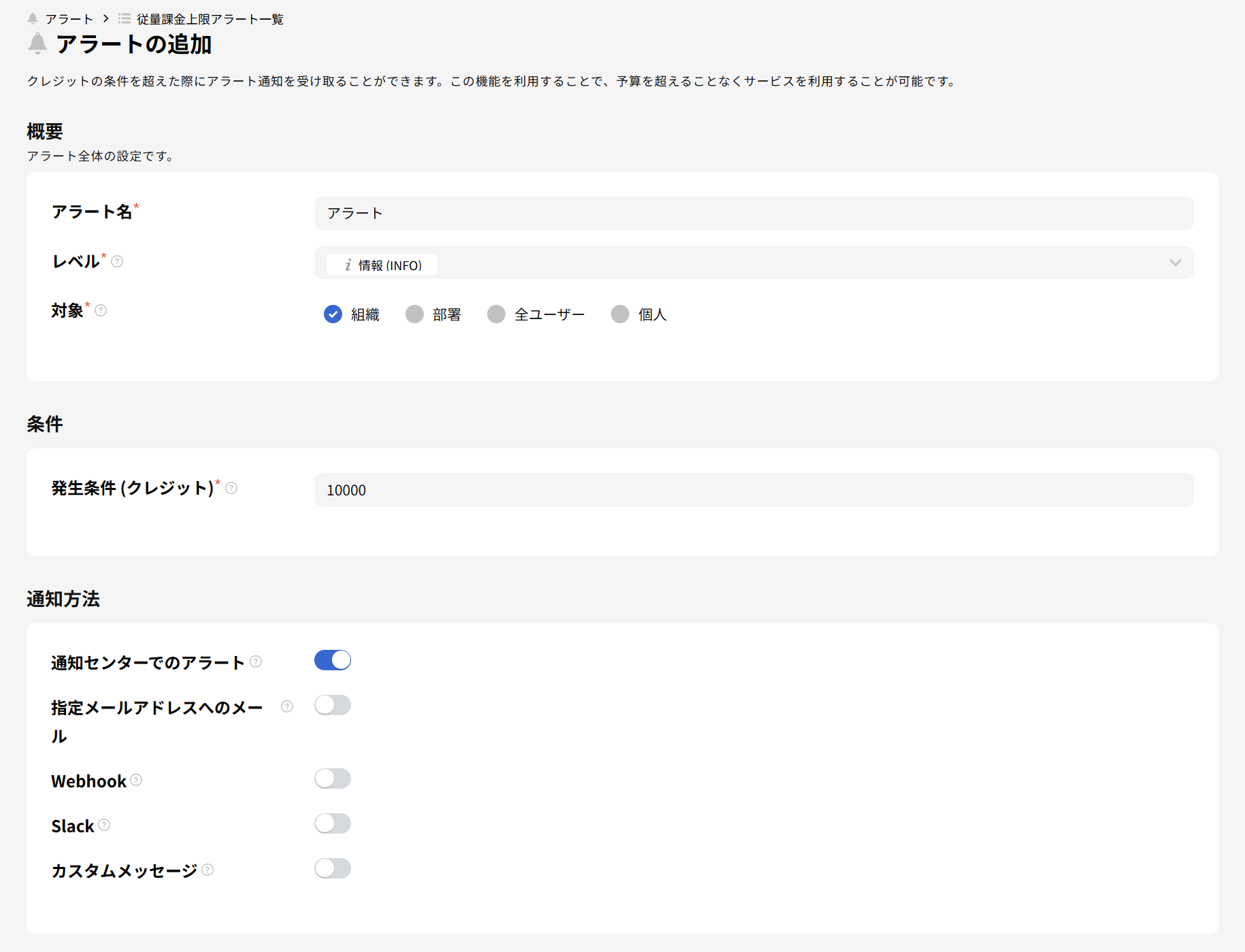Select the 全ユーザー radio button
This screenshot has width=1245, height=952.
click(x=496, y=314)
